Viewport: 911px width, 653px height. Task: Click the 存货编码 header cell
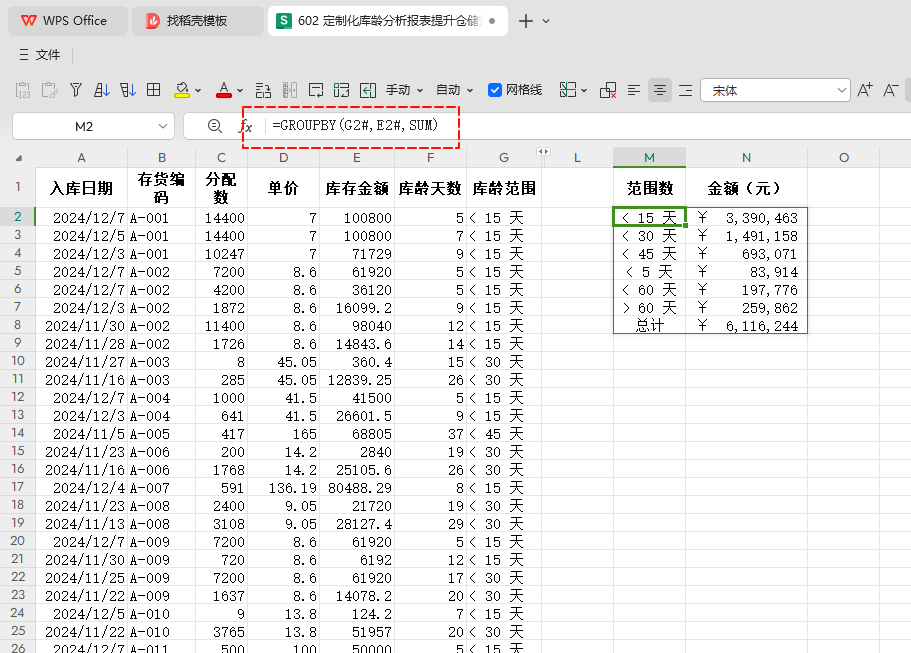click(x=162, y=188)
